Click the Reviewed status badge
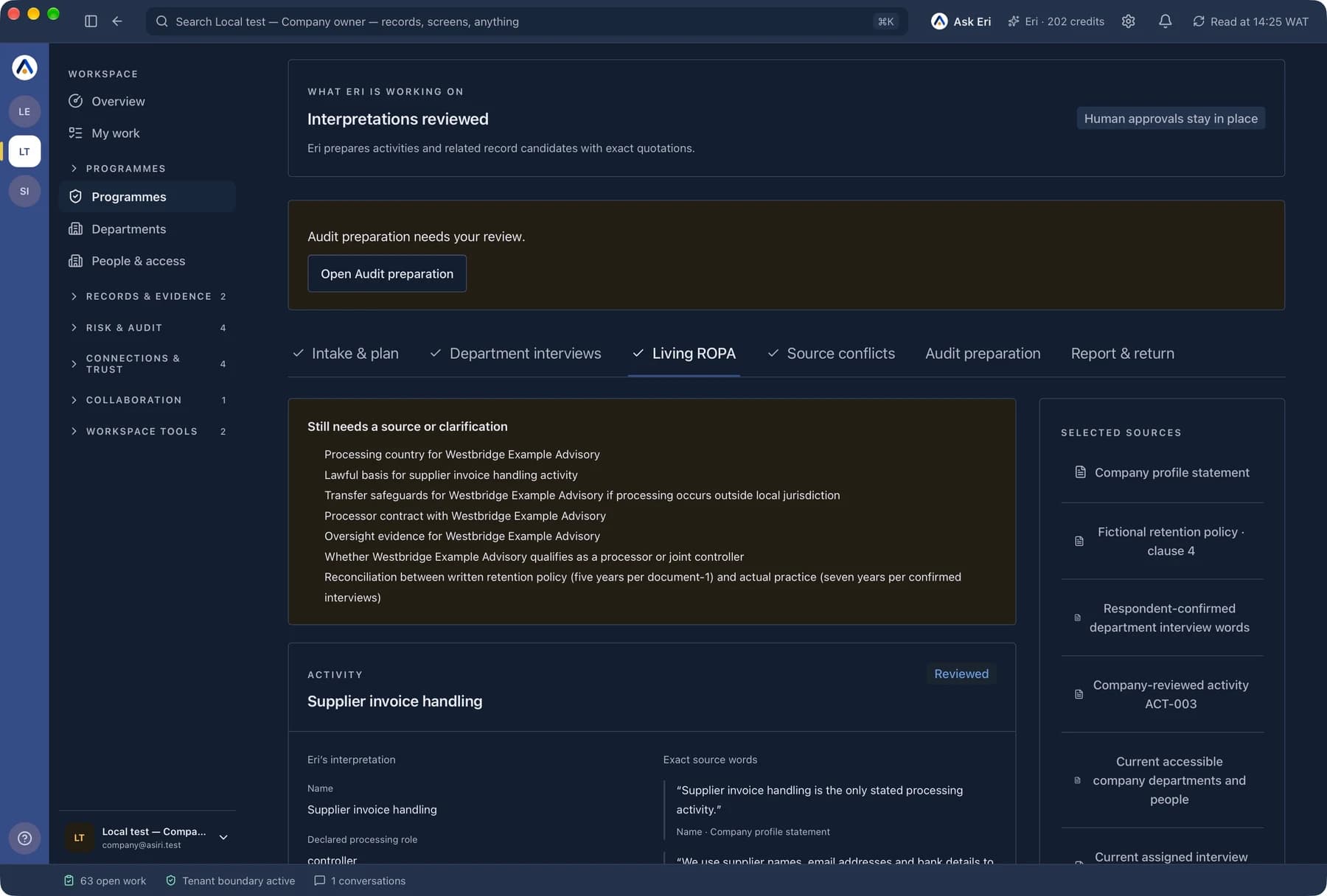 pyautogui.click(x=961, y=673)
